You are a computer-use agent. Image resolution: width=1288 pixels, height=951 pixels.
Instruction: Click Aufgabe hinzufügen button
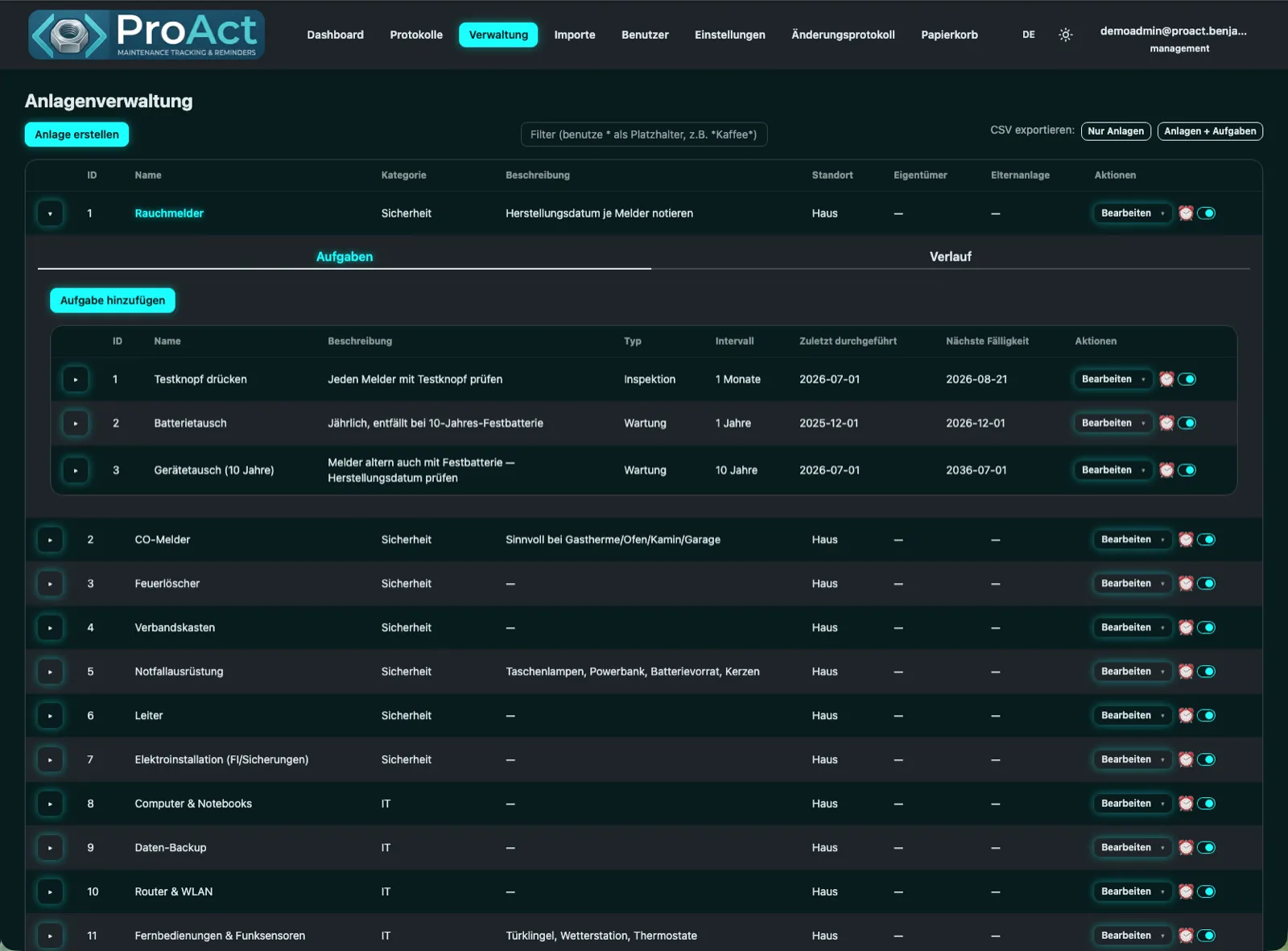113,300
